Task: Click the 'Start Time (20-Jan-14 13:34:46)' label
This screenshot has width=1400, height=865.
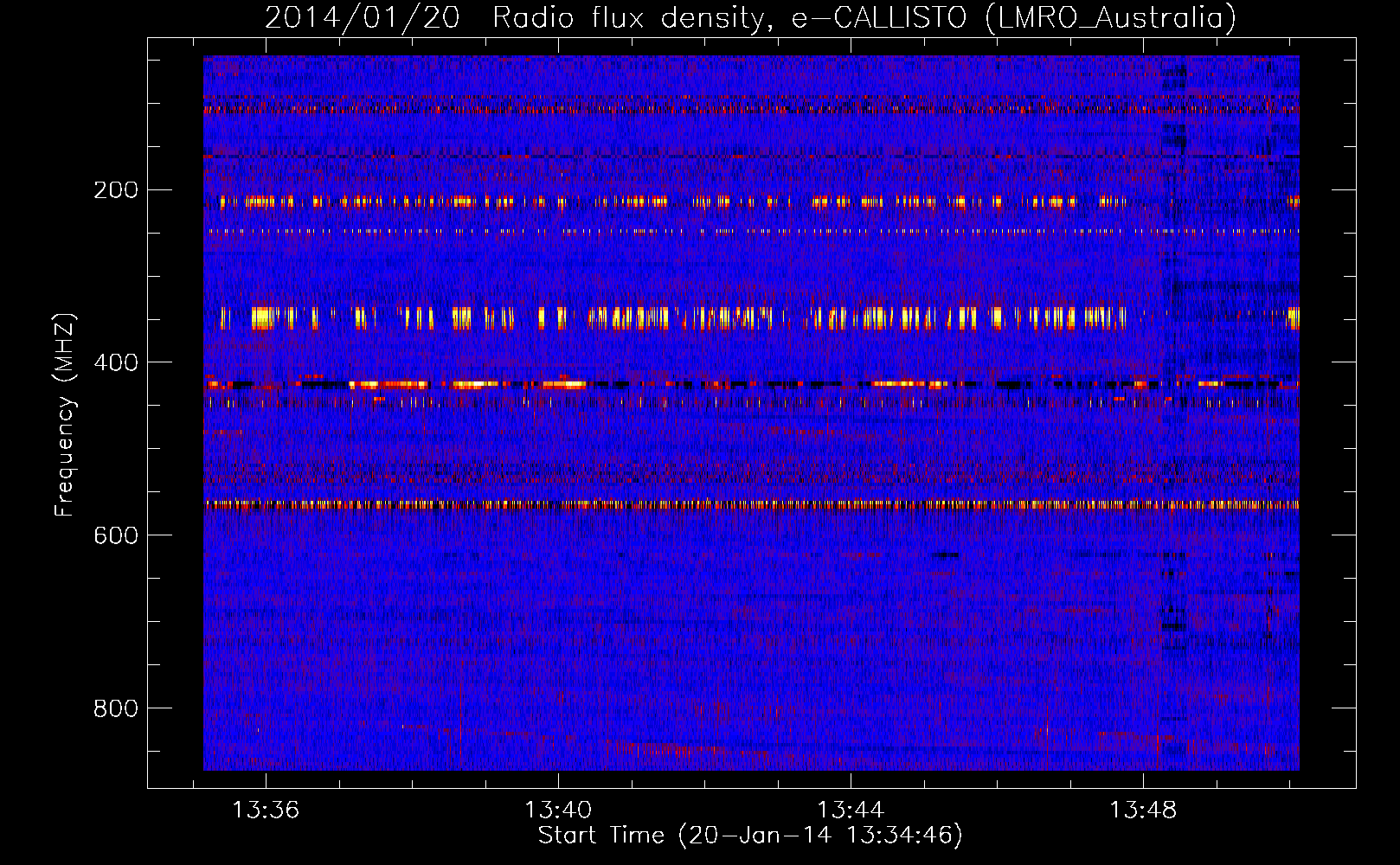Action: (750, 836)
